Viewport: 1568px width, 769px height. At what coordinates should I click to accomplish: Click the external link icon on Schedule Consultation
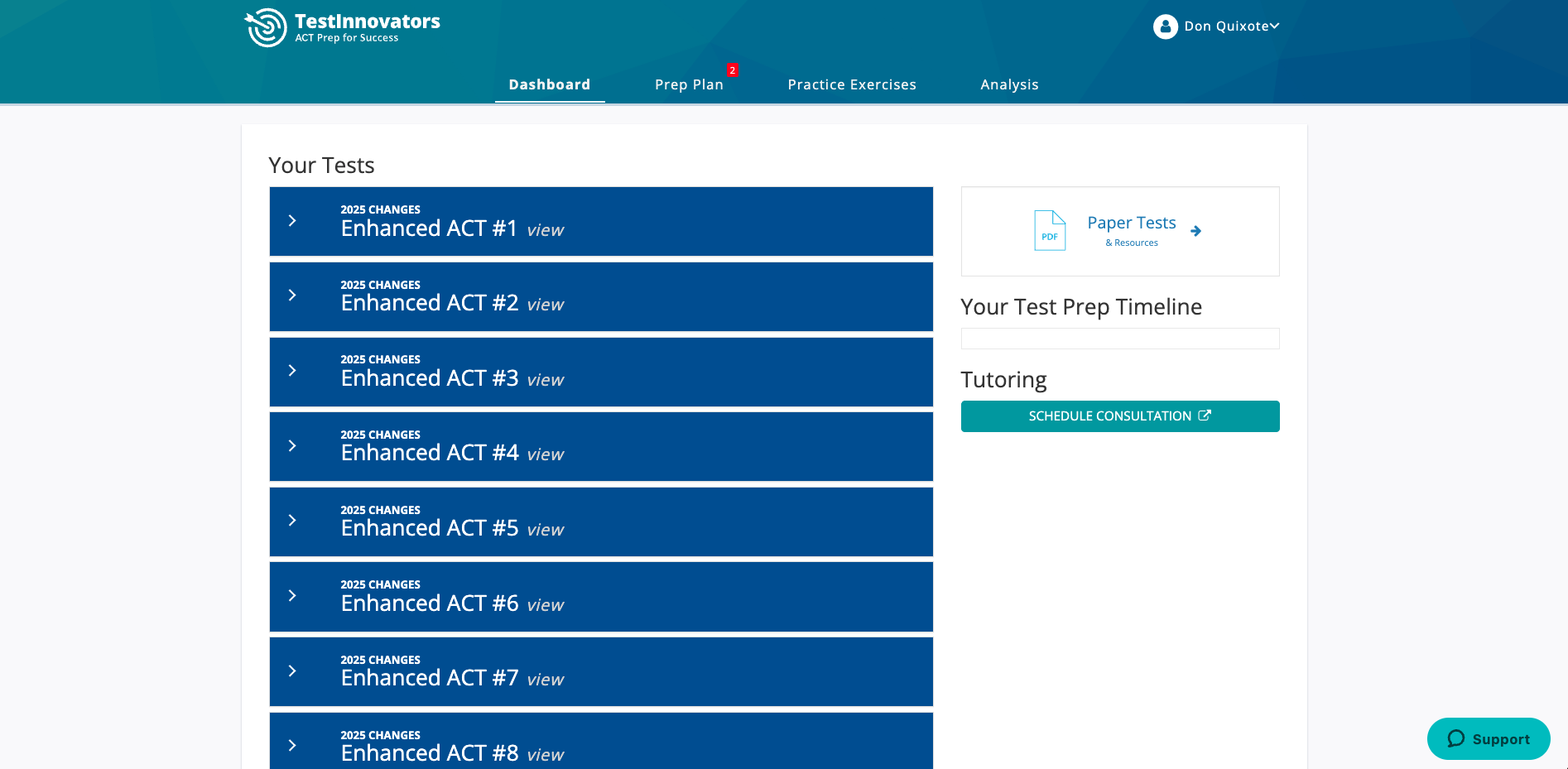[x=1205, y=416]
